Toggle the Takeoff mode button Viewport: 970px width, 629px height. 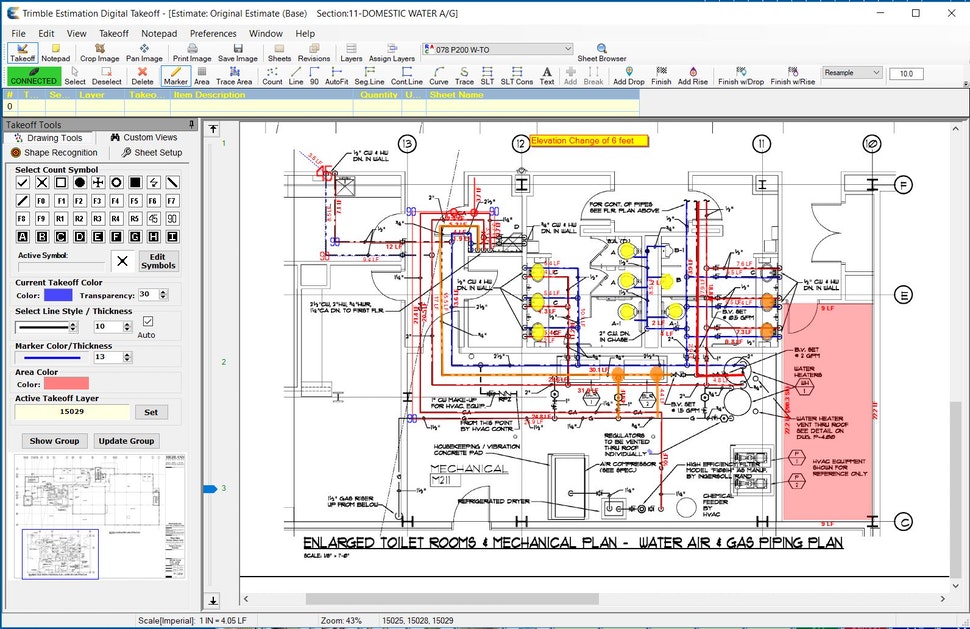(x=22, y=52)
